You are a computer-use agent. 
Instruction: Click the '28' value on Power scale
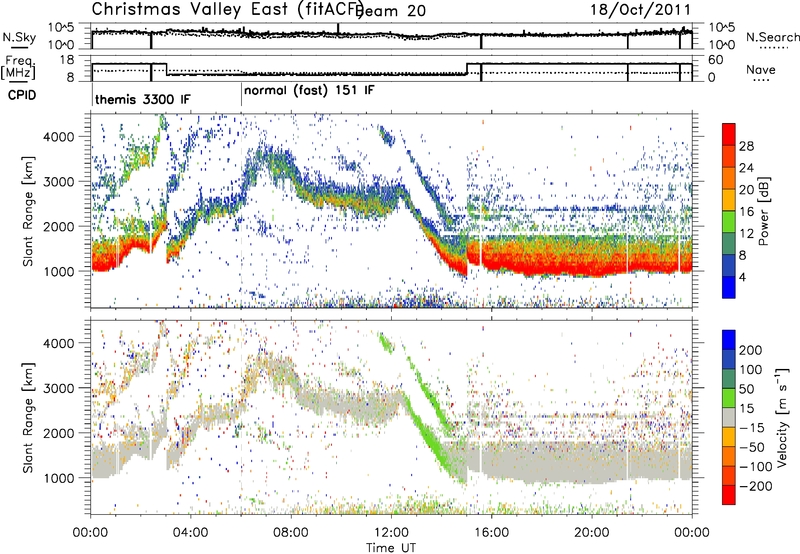746,146
